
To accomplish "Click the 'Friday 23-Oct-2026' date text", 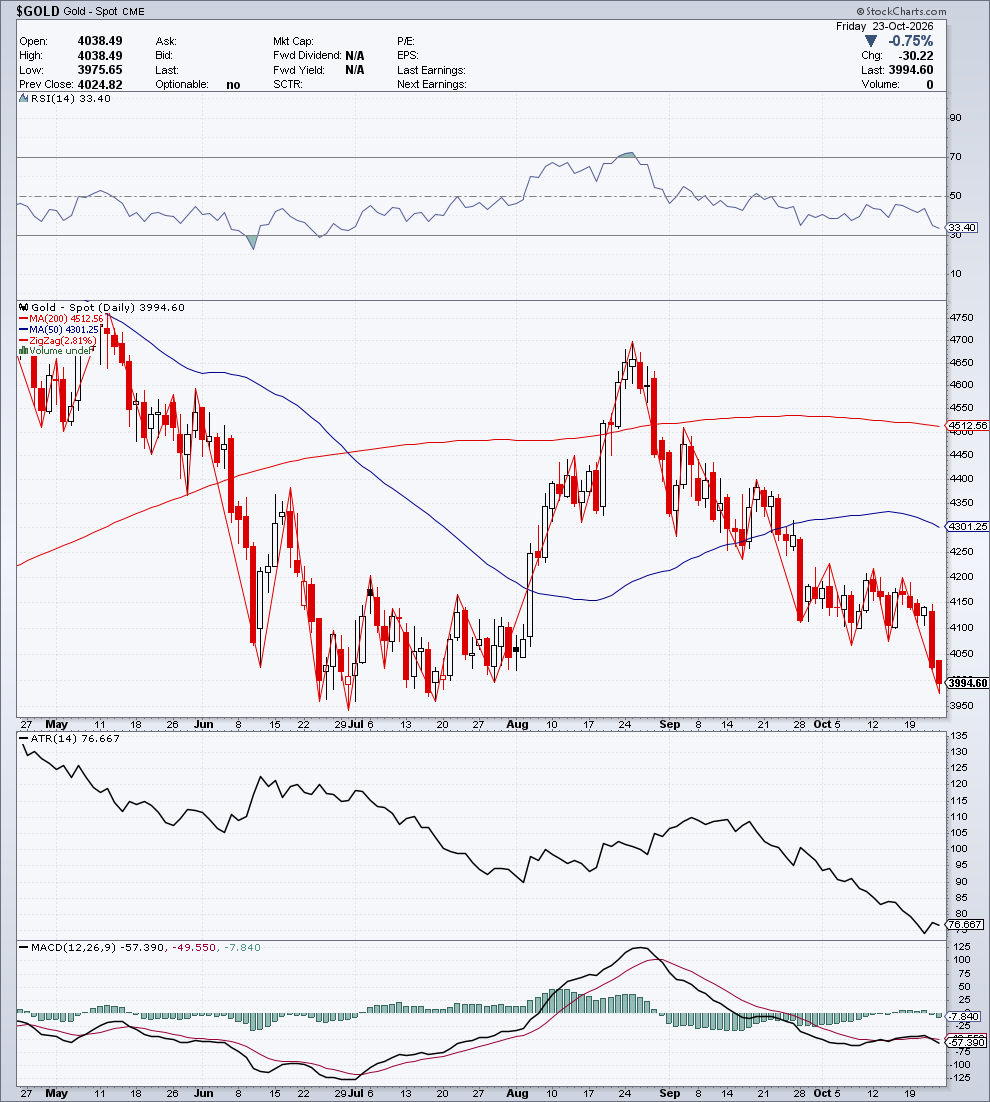I will [885, 26].
